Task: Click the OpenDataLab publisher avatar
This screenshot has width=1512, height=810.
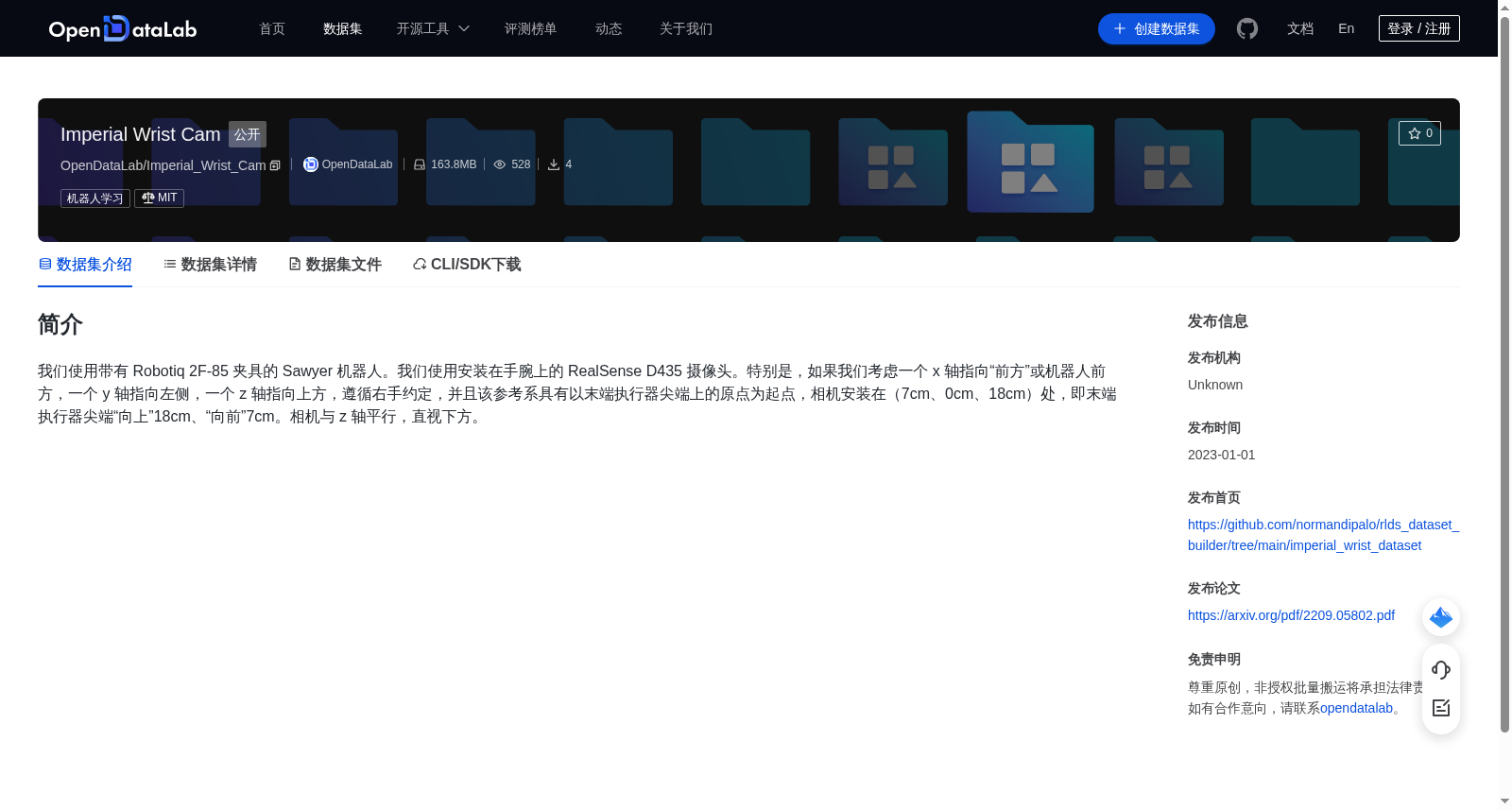Action: (x=310, y=164)
